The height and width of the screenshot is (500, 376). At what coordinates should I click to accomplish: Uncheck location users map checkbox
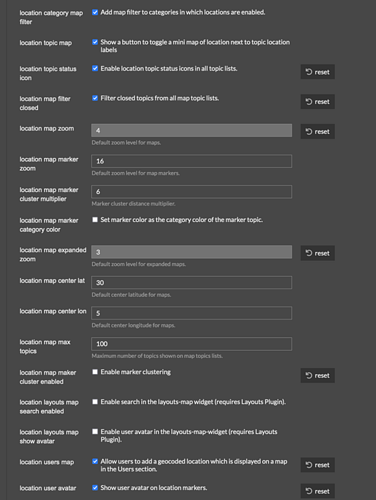tap(95, 461)
